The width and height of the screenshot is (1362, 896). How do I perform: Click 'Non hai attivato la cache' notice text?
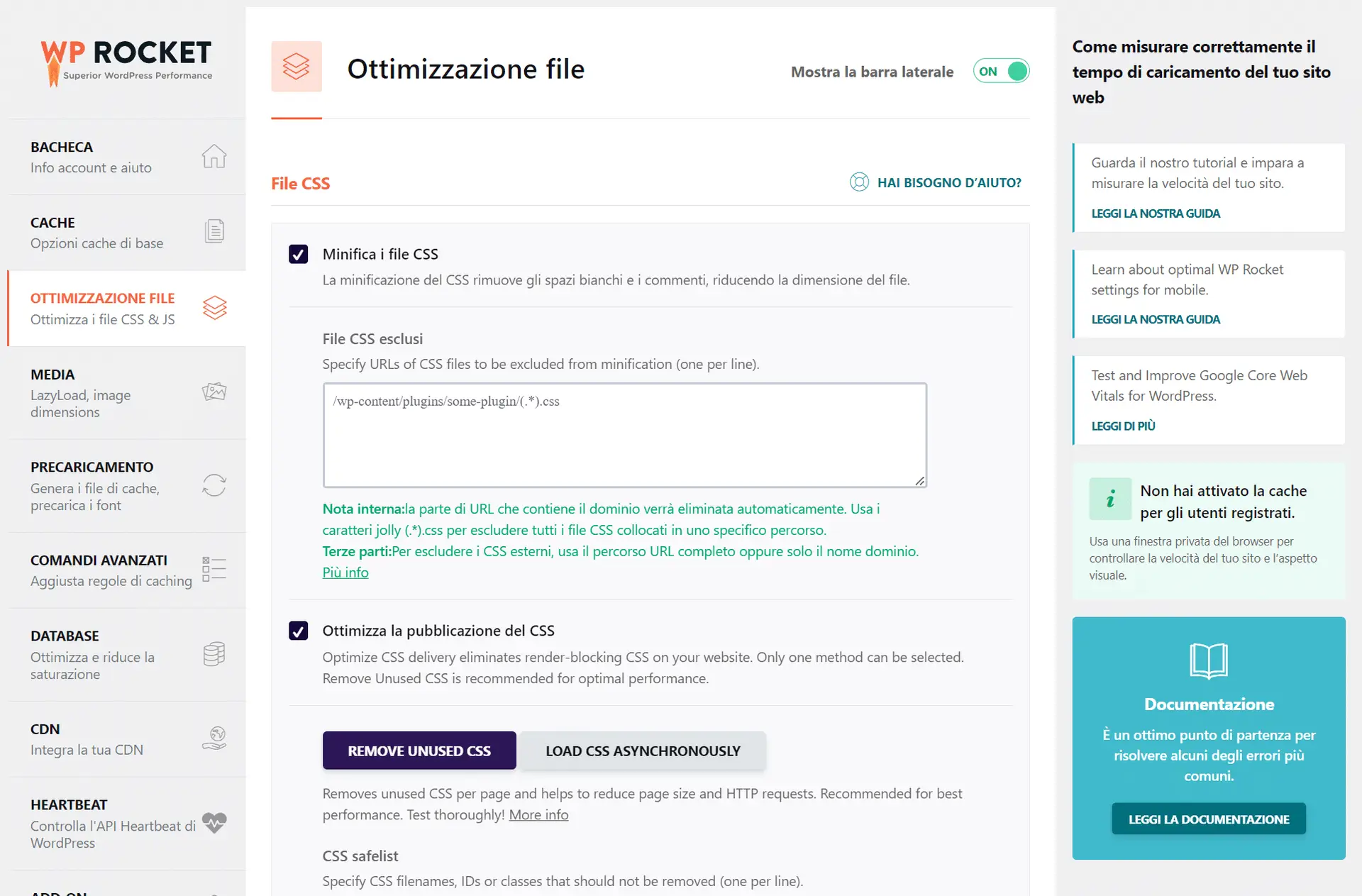pyautogui.click(x=1223, y=502)
